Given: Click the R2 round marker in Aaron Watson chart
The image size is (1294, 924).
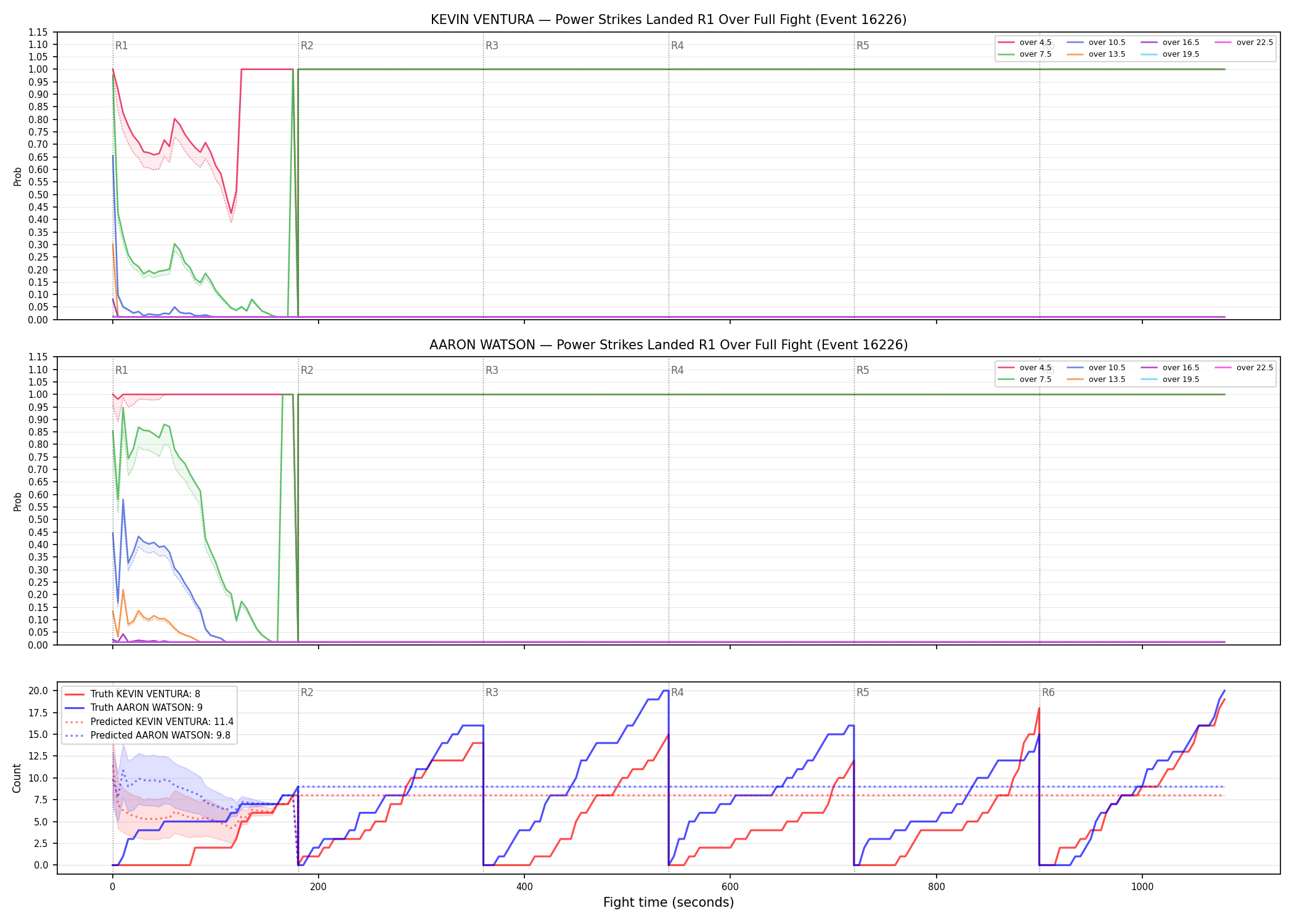Looking at the screenshot, I should pyautogui.click(x=307, y=370).
